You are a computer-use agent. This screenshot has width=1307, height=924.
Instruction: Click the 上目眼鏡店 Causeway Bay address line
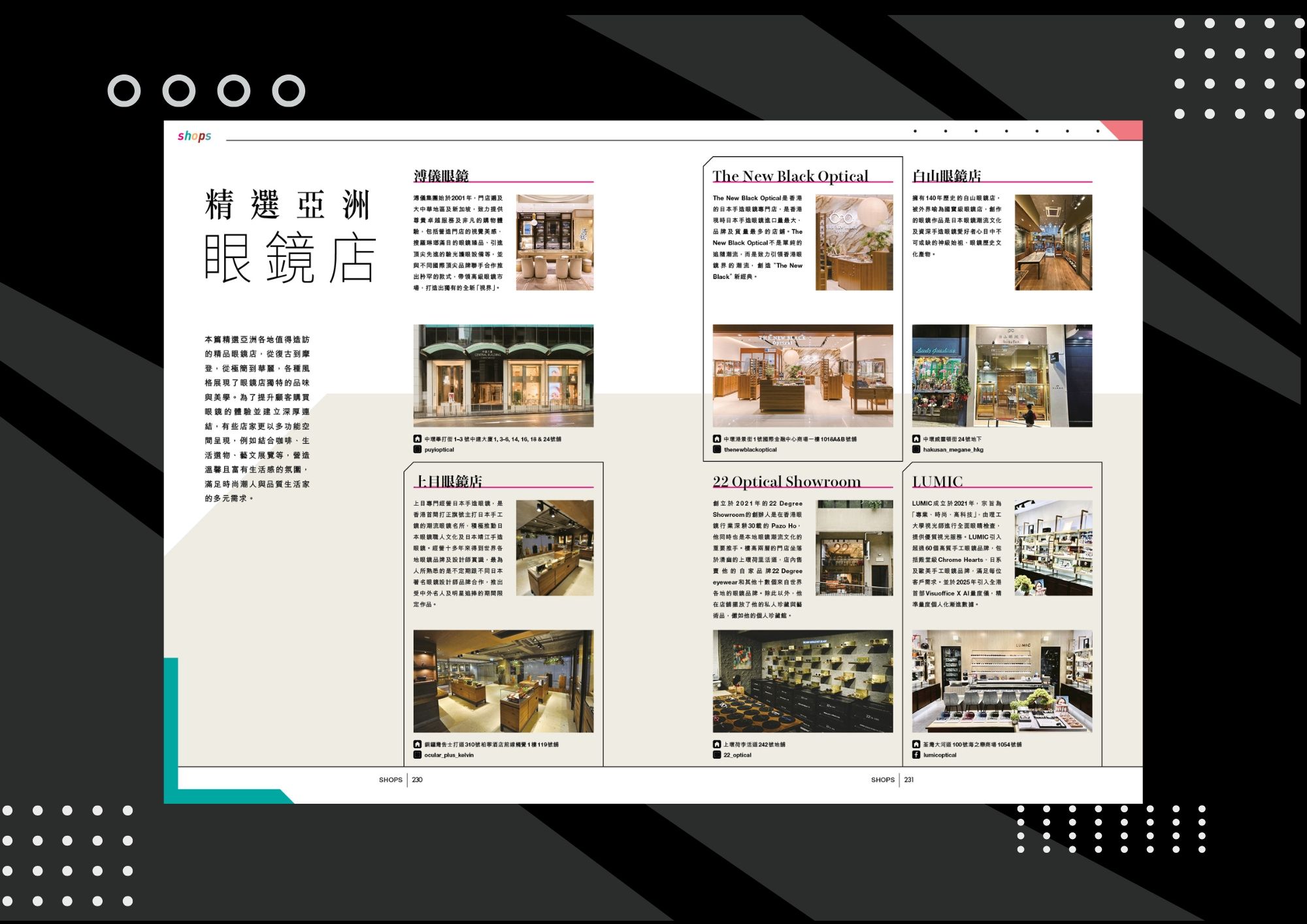coord(491,744)
